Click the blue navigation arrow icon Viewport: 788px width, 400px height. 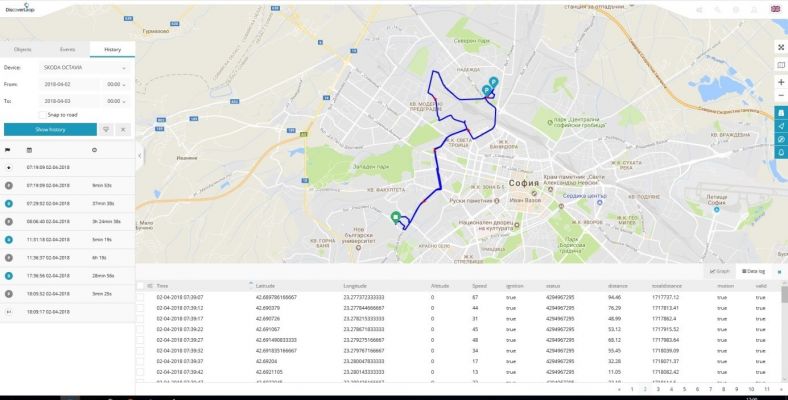(781, 126)
